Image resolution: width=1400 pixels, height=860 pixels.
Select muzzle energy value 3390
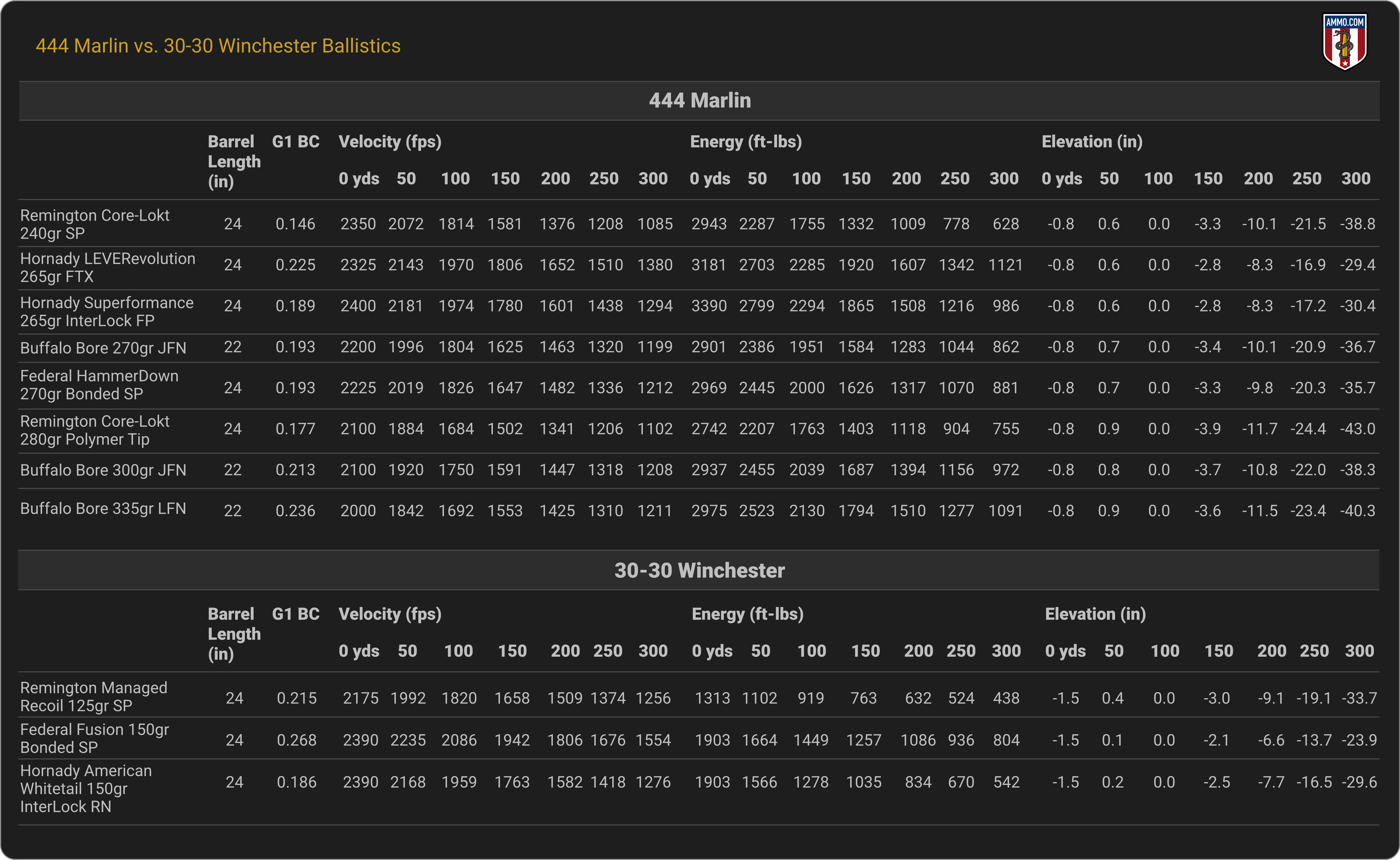tap(709, 306)
